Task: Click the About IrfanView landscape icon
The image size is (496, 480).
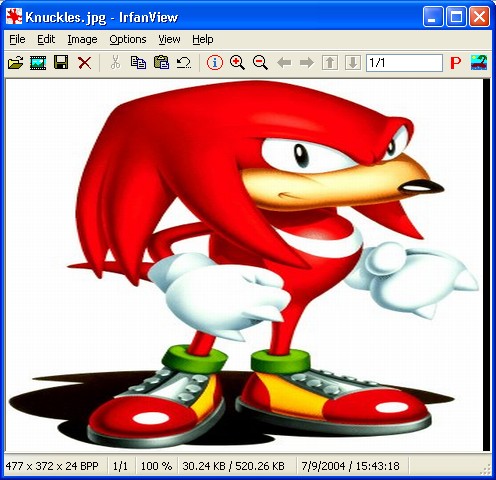Action: [x=479, y=62]
